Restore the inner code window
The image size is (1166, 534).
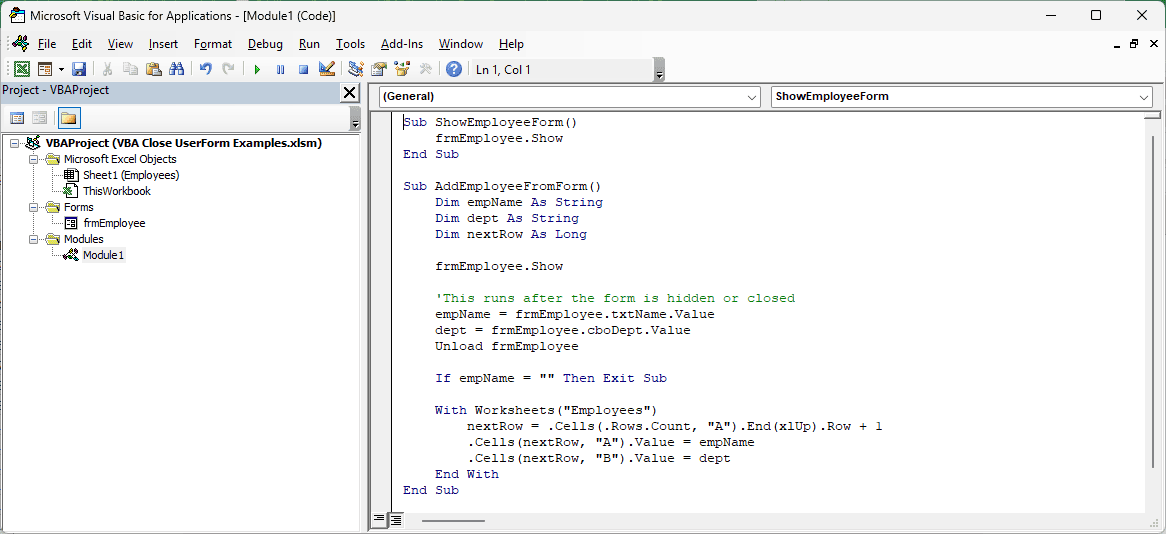[x=1133, y=44]
